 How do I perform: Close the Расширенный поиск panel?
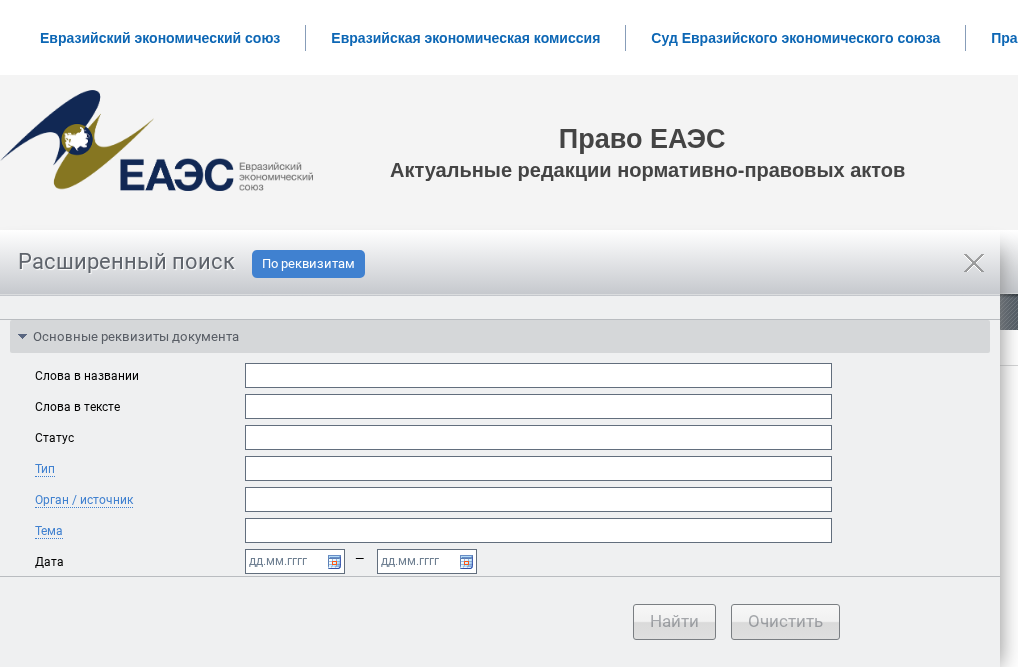tap(973, 263)
